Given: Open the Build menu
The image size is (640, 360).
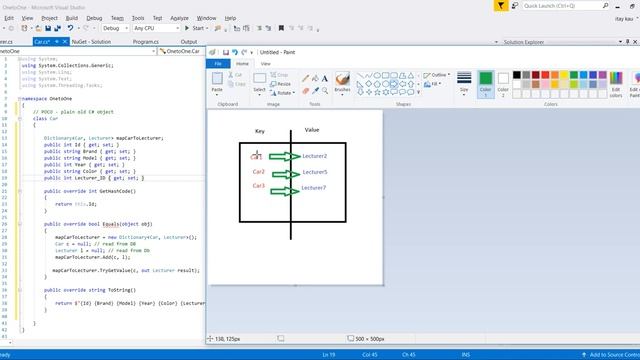Looking at the screenshot, I should pyautogui.click(x=72, y=18).
